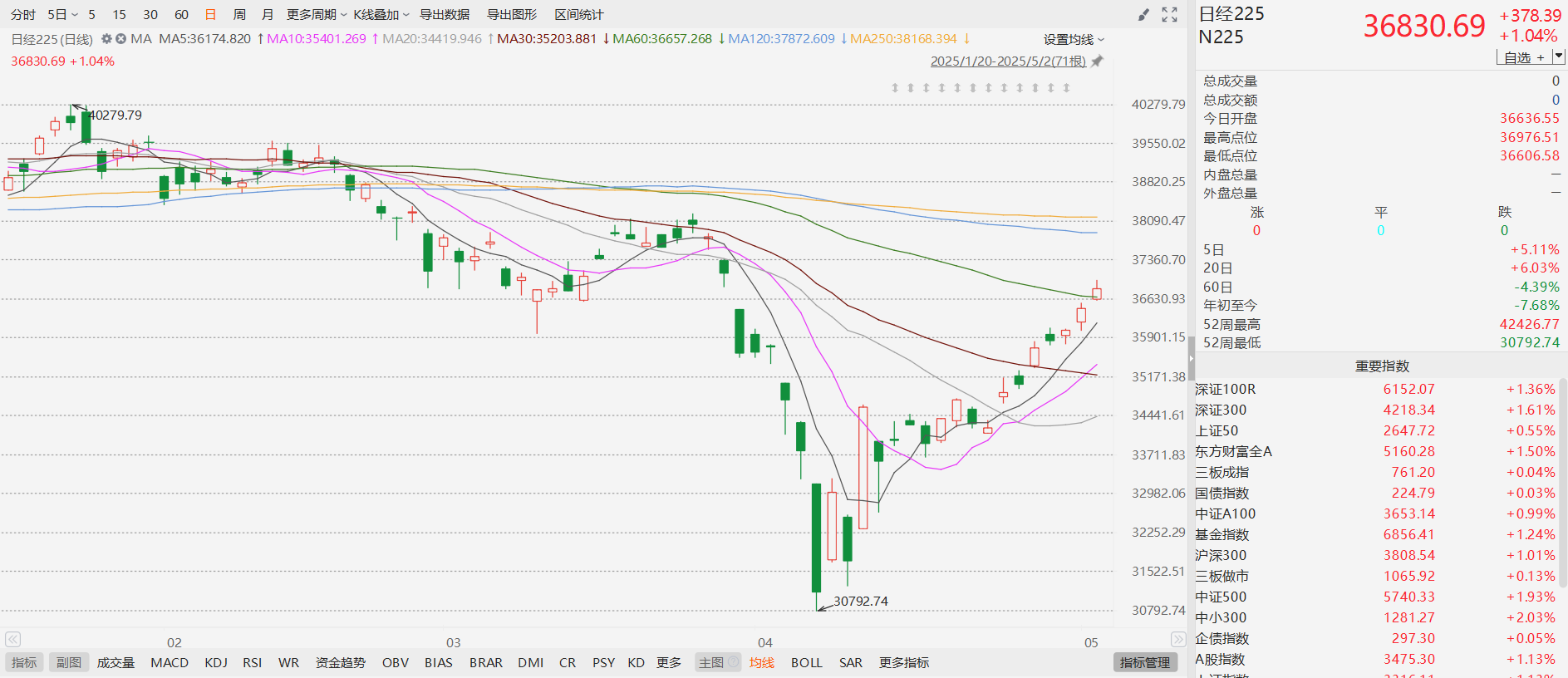Select BOLL main chart indicator
The width and height of the screenshot is (1568, 678).
807,662
